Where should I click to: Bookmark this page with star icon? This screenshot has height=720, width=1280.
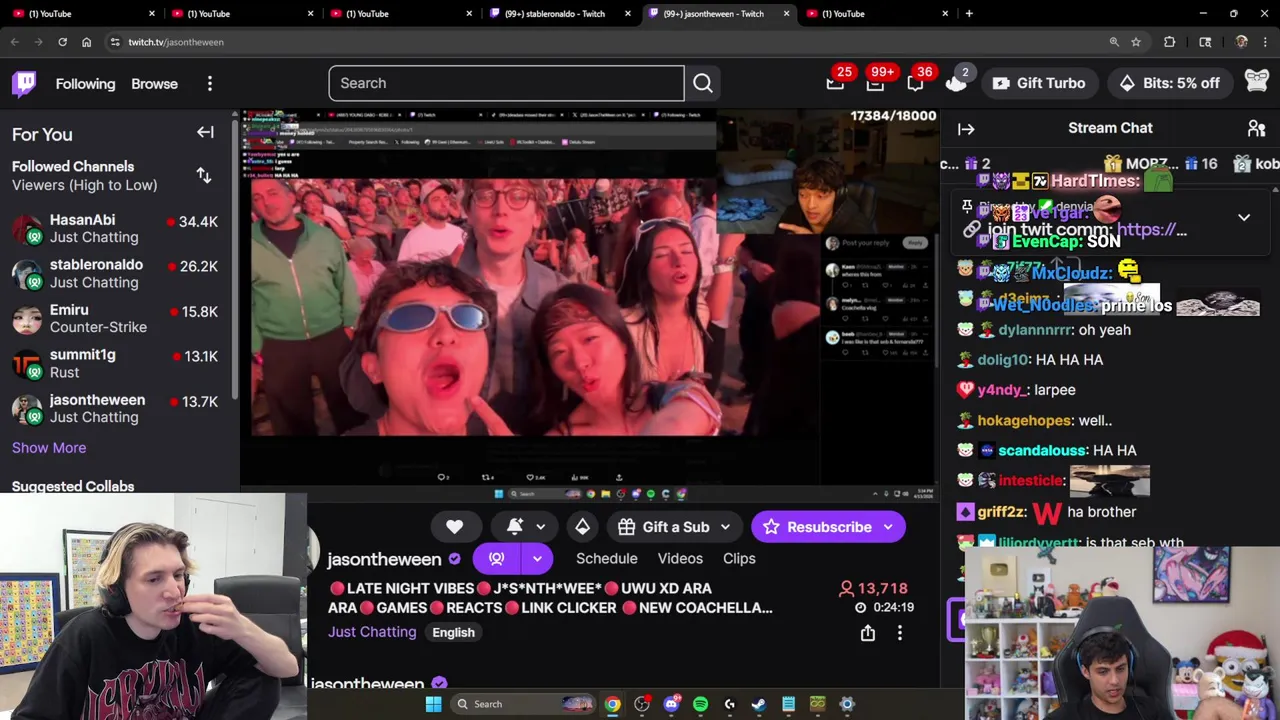point(1136,42)
